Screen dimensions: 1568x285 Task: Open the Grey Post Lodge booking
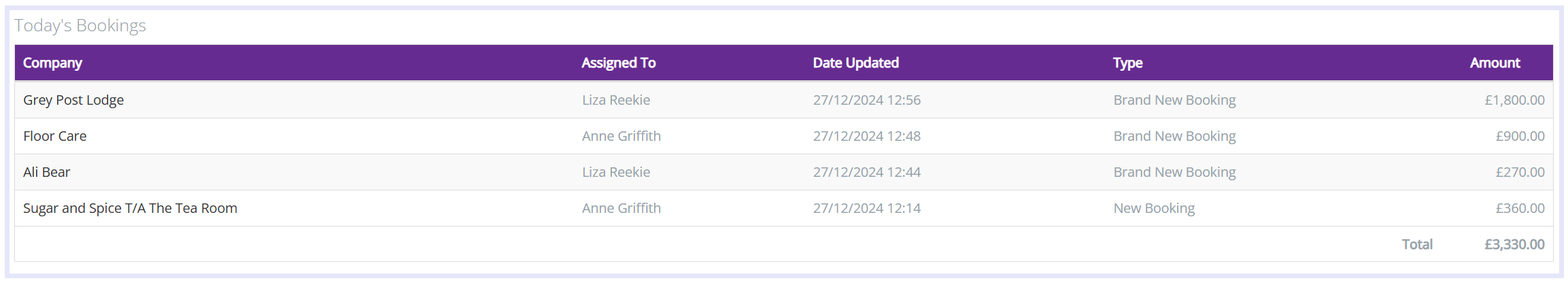(73, 100)
